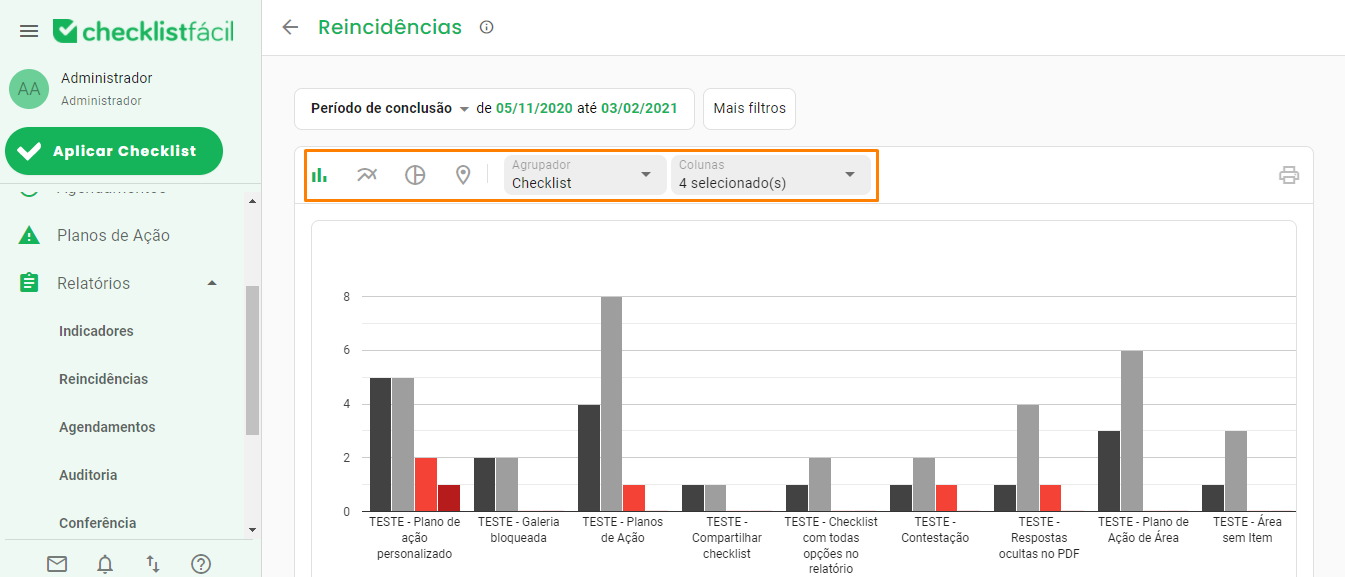Open the import/export arrows icon
This screenshot has width=1345, height=577.
(152, 564)
